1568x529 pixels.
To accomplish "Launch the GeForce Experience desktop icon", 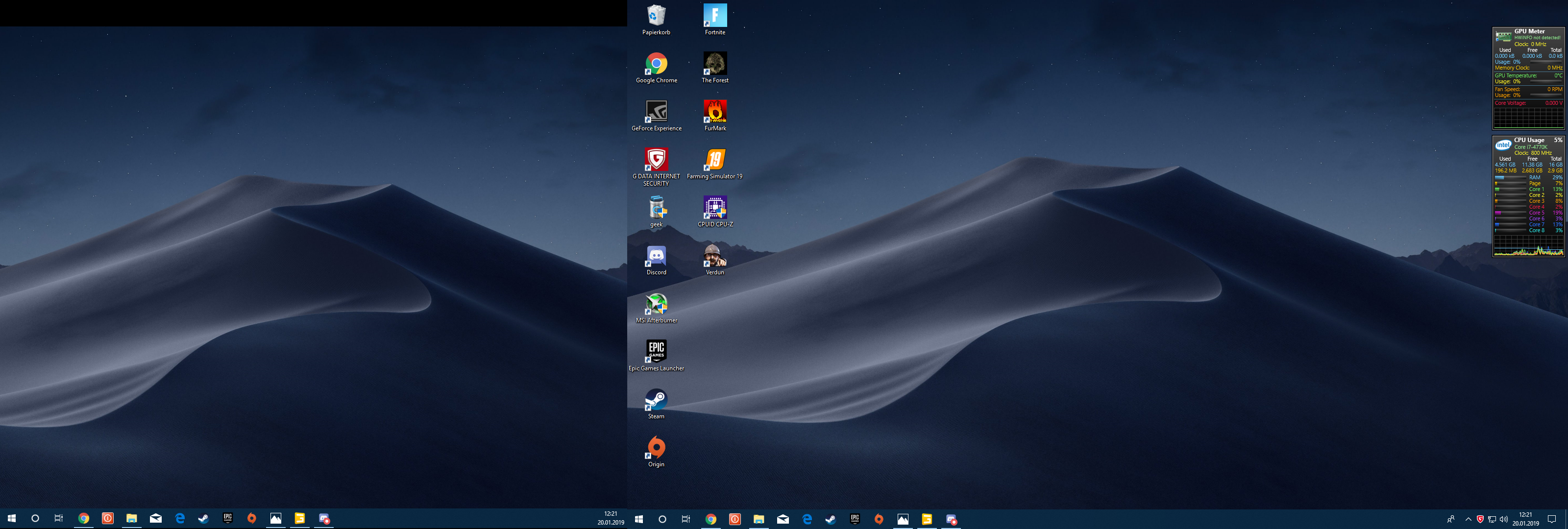I will (x=656, y=111).
